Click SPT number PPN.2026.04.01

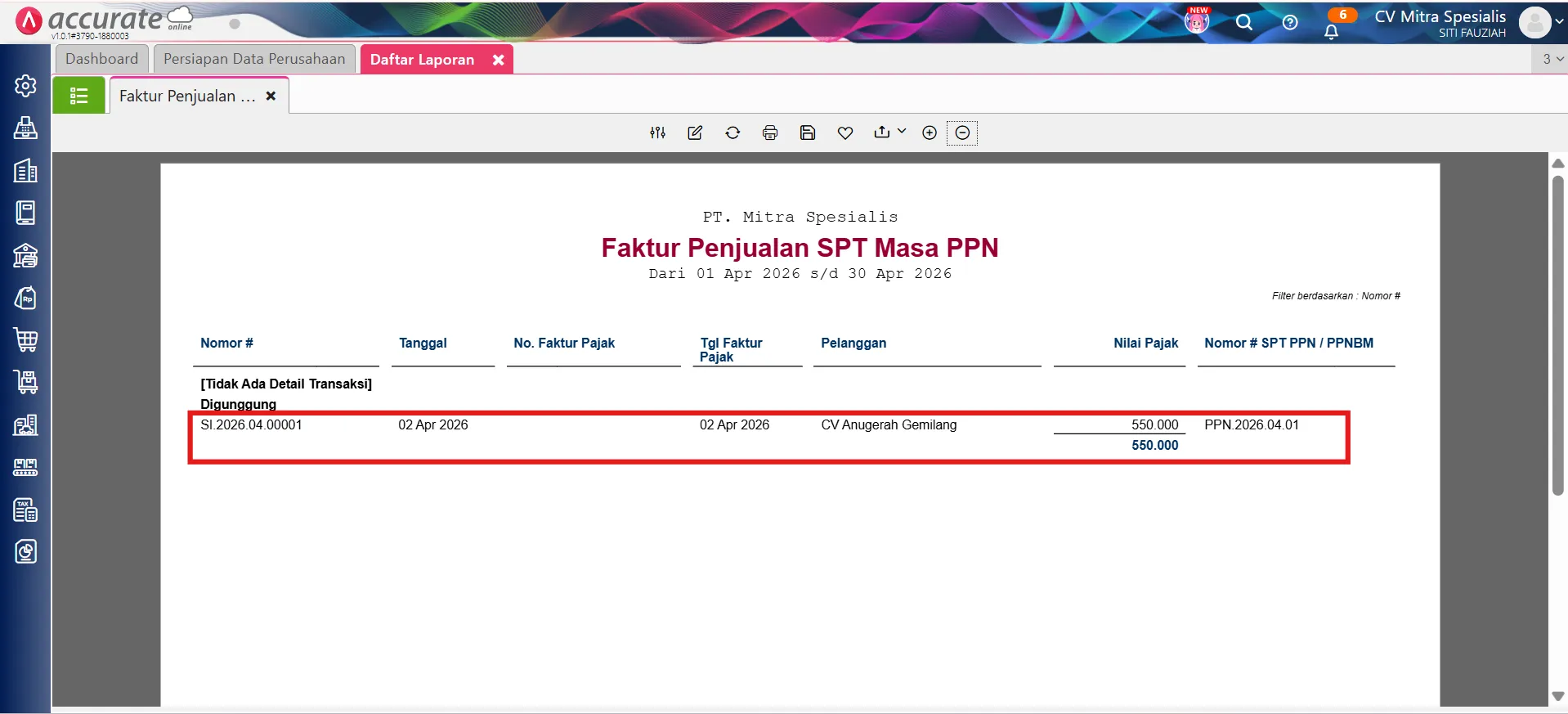point(1251,424)
